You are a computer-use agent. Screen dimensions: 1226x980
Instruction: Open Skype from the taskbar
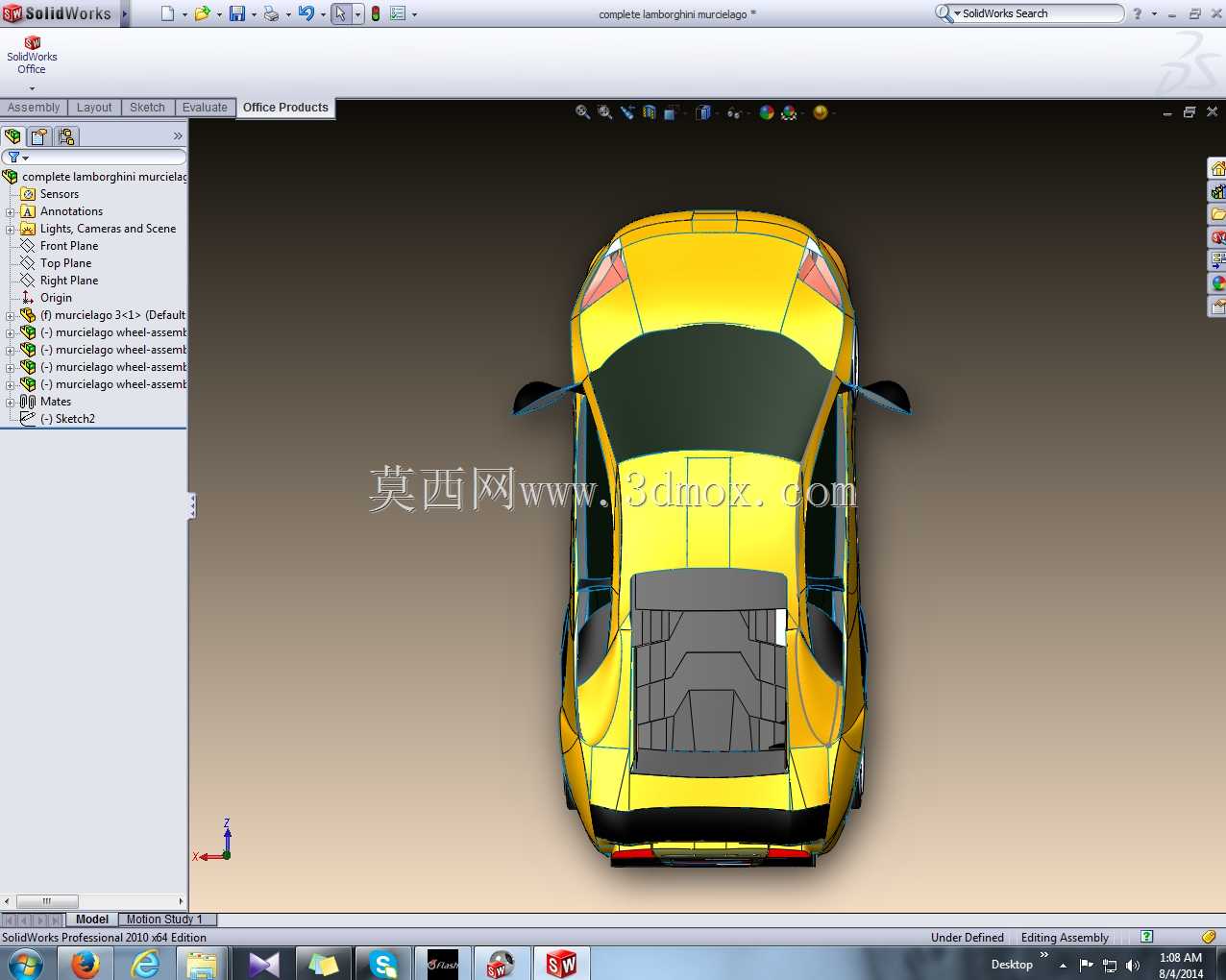[x=383, y=964]
